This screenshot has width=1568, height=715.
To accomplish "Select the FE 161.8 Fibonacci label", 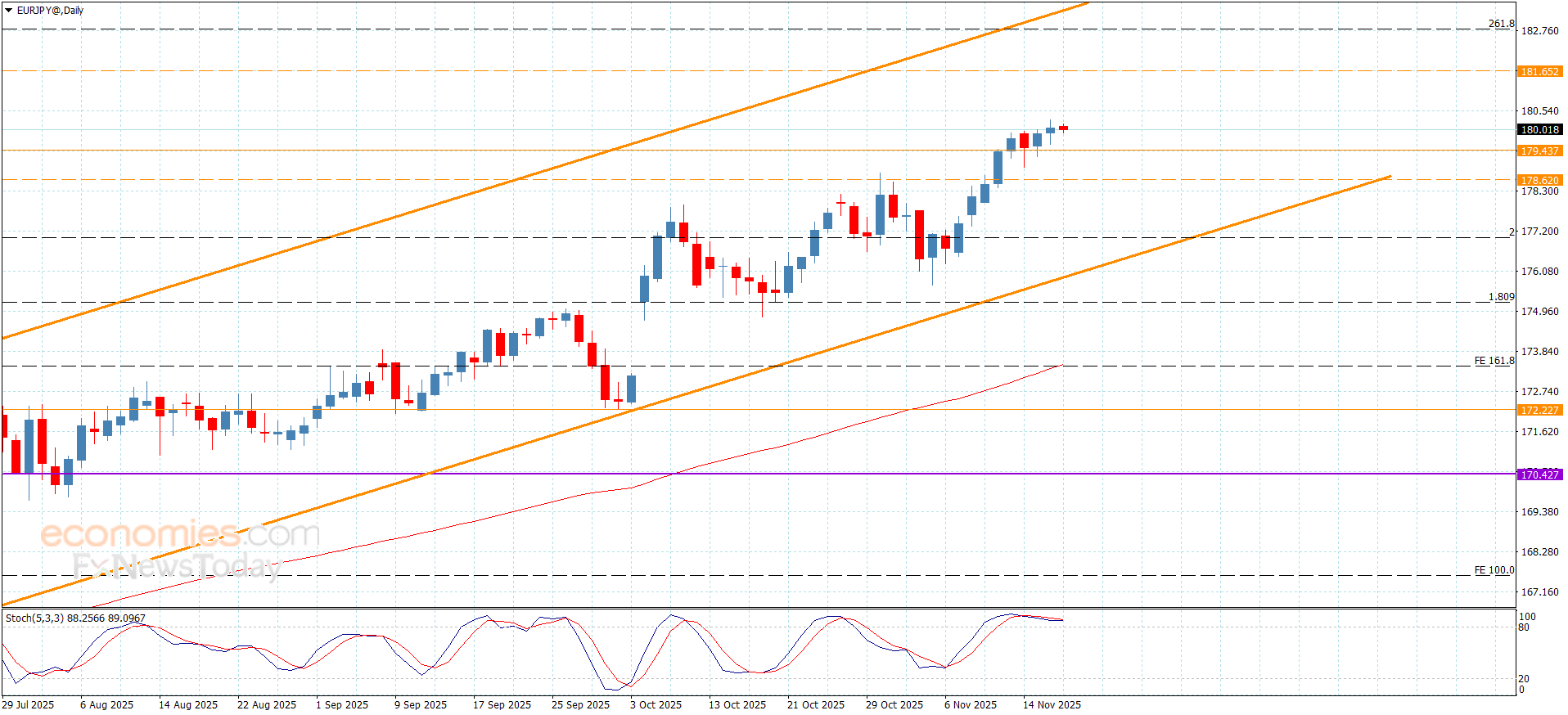I will (1494, 361).
